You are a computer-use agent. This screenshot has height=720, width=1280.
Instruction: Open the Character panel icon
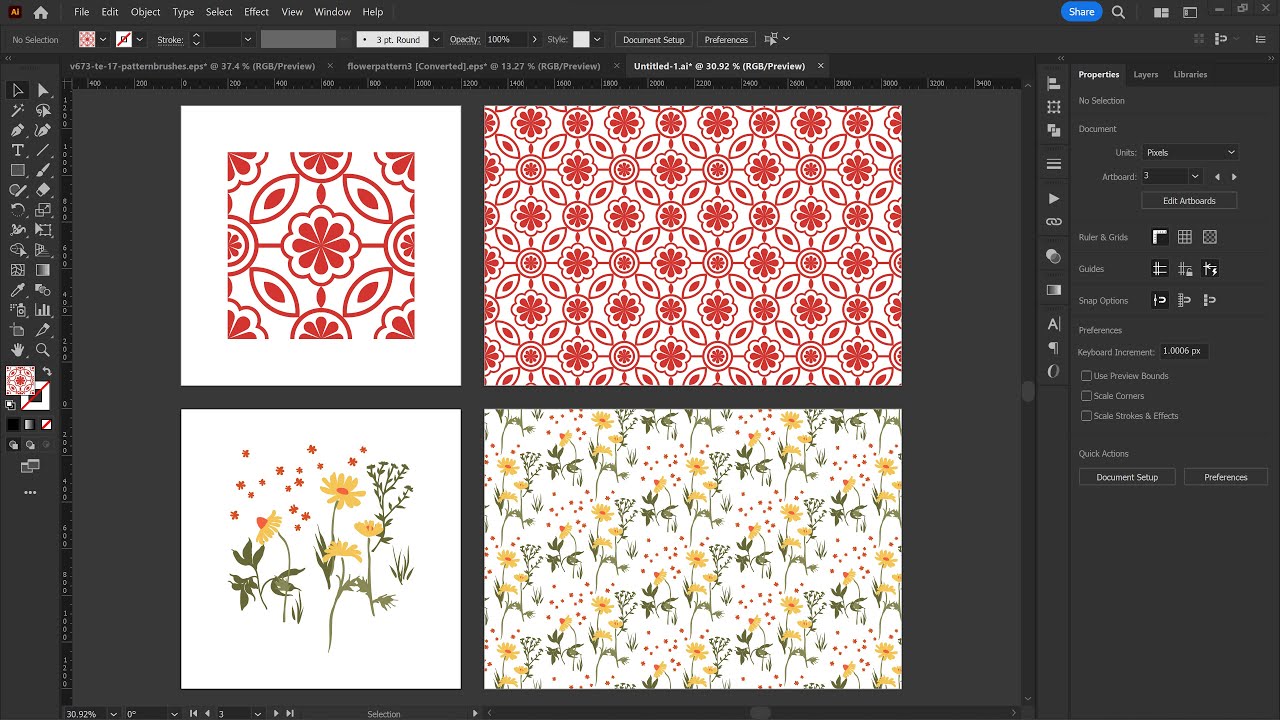1053,324
